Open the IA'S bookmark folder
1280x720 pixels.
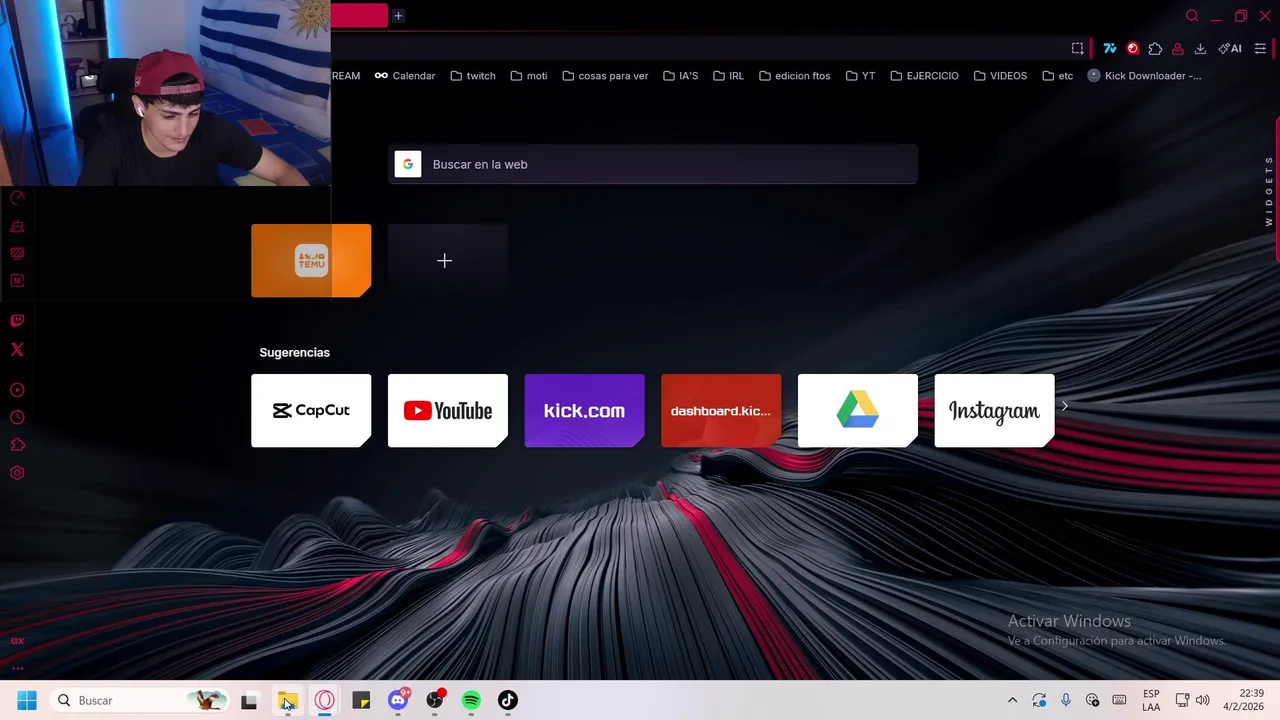[681, 76]
